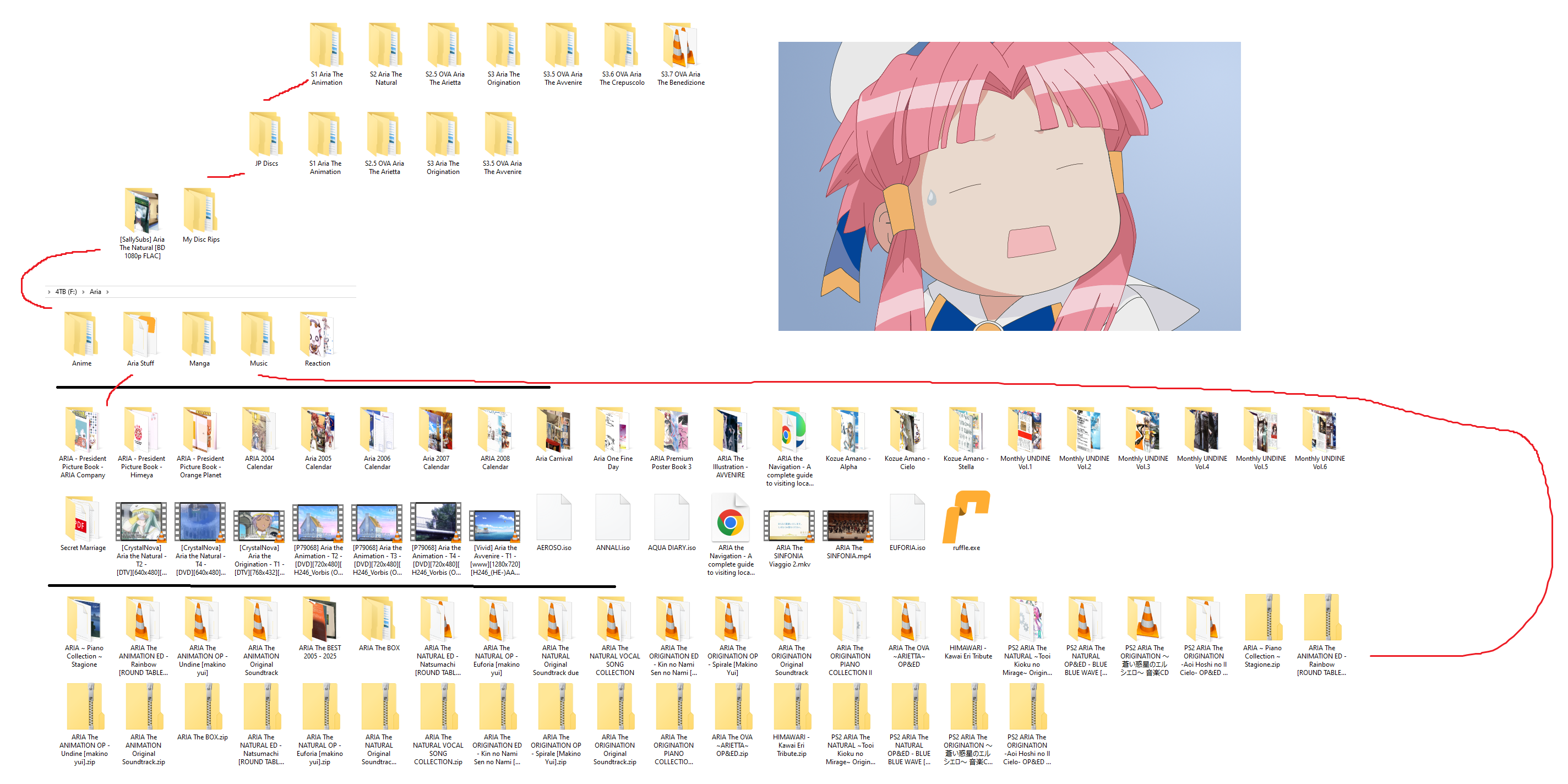Image resolution: width=1568 pixels, height=784 pixels.
Task: Click 'ARIA - President Picture Book - ARIA Company' label
Action: [x=82, y=467]
